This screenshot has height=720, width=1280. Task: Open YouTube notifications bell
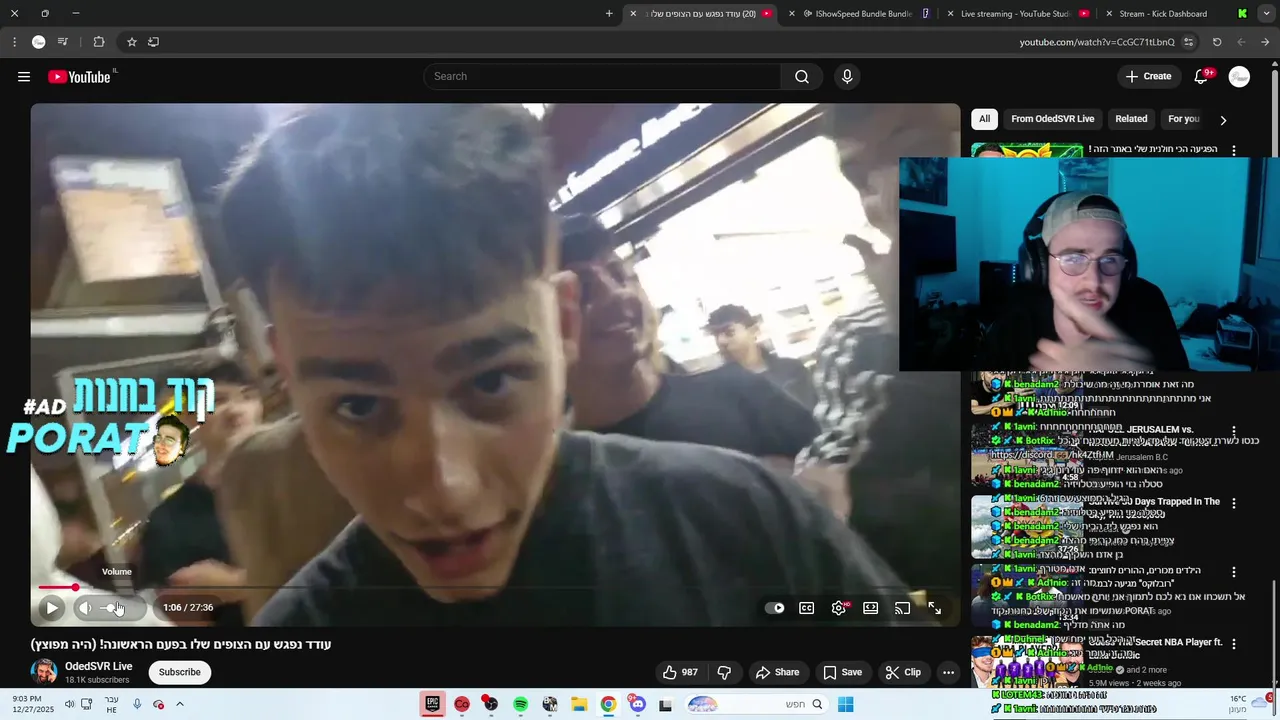(x=1202, y=77)
